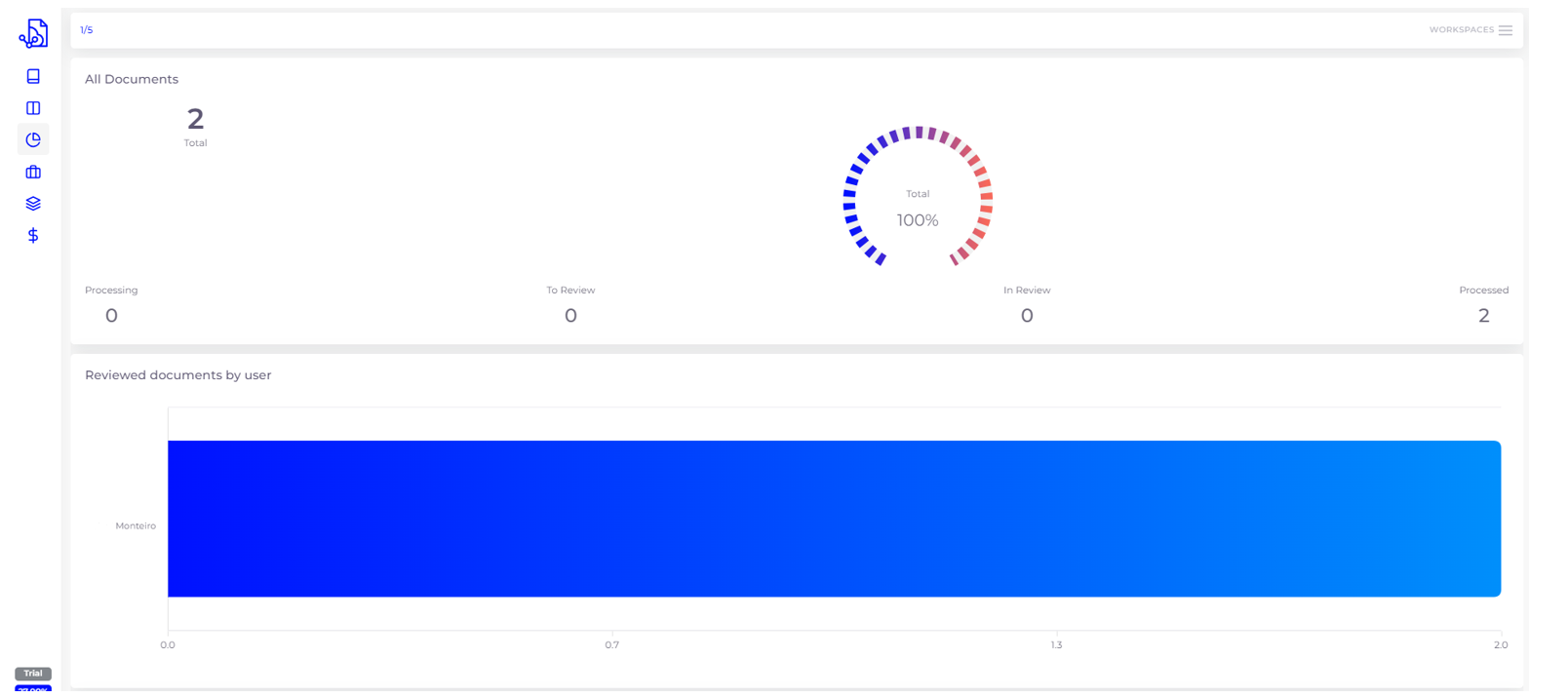This screenshot has width=1568, height=698.
Task: Click the blue percentage badge below Trial
Action: tap(33, 690)
